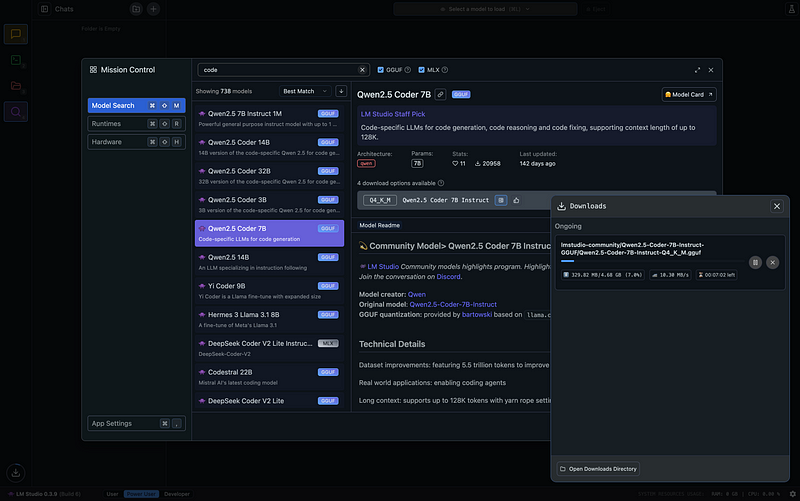Open the Select a model to load dropdown
Image resolution: width=800 pixels, height=501 pixels.
pos(485,9)
